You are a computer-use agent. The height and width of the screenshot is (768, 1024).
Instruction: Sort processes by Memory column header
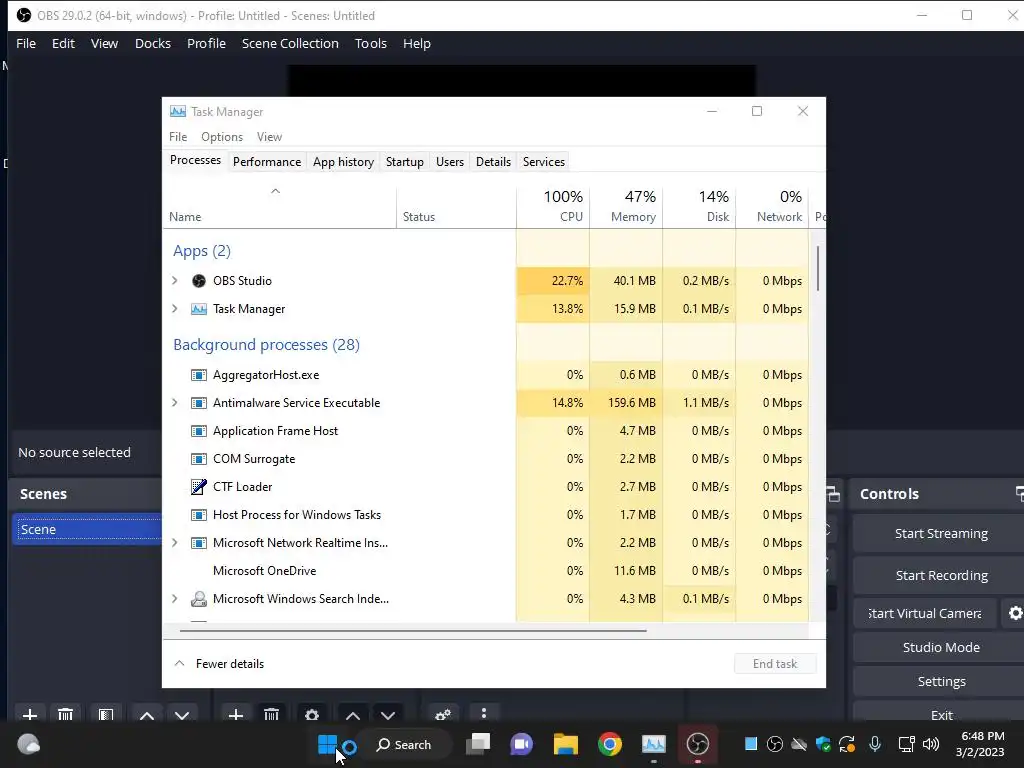pos(626,206)
